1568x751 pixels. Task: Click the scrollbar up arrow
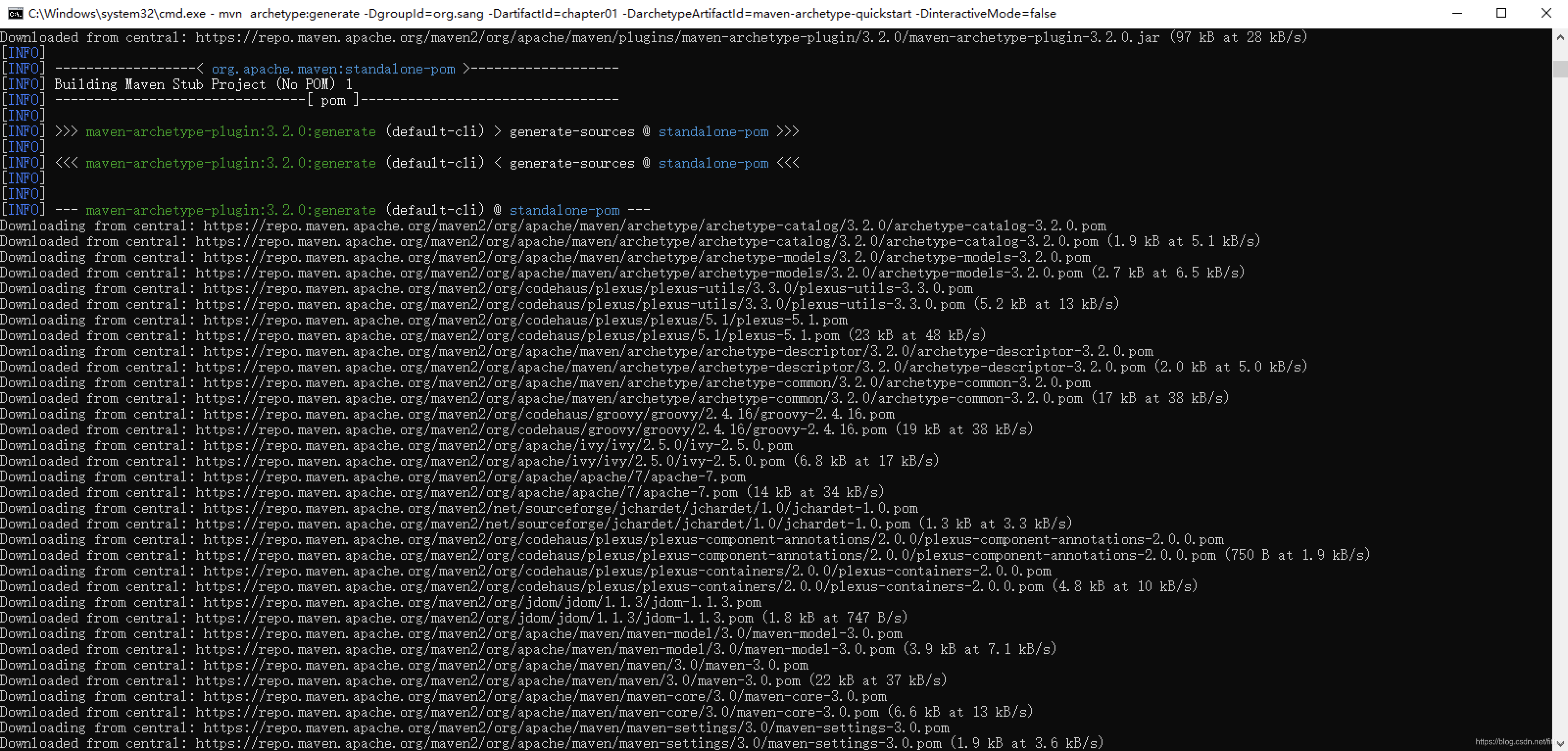click(1560, 37)
